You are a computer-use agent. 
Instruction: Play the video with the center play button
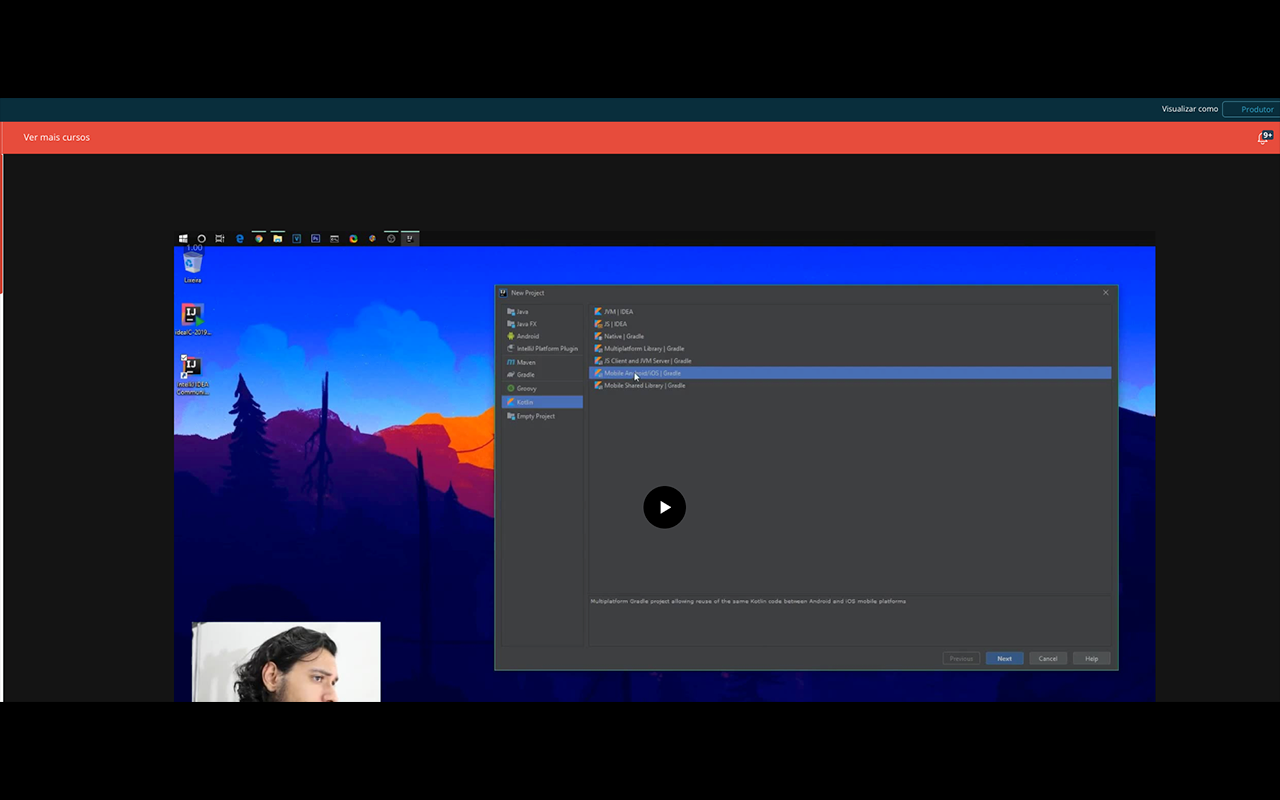(x=665, y=507)
